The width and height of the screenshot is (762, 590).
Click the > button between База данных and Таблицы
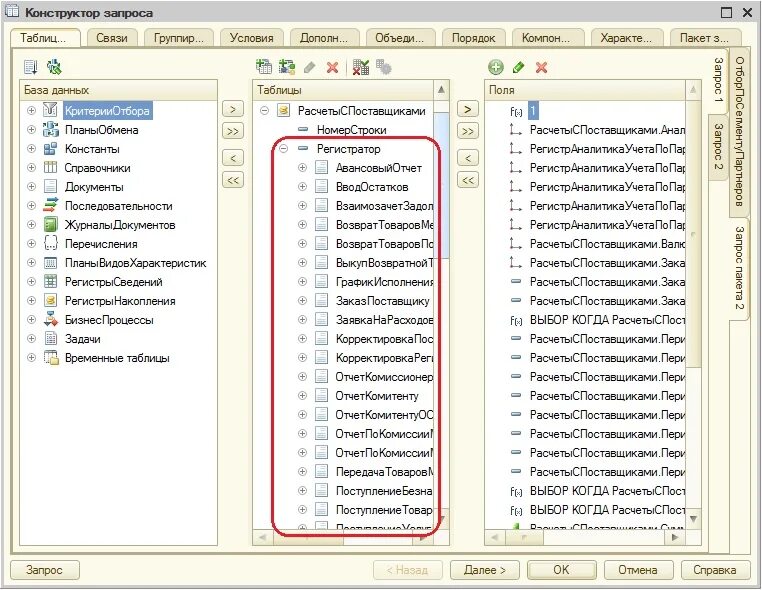coord(233,109)
